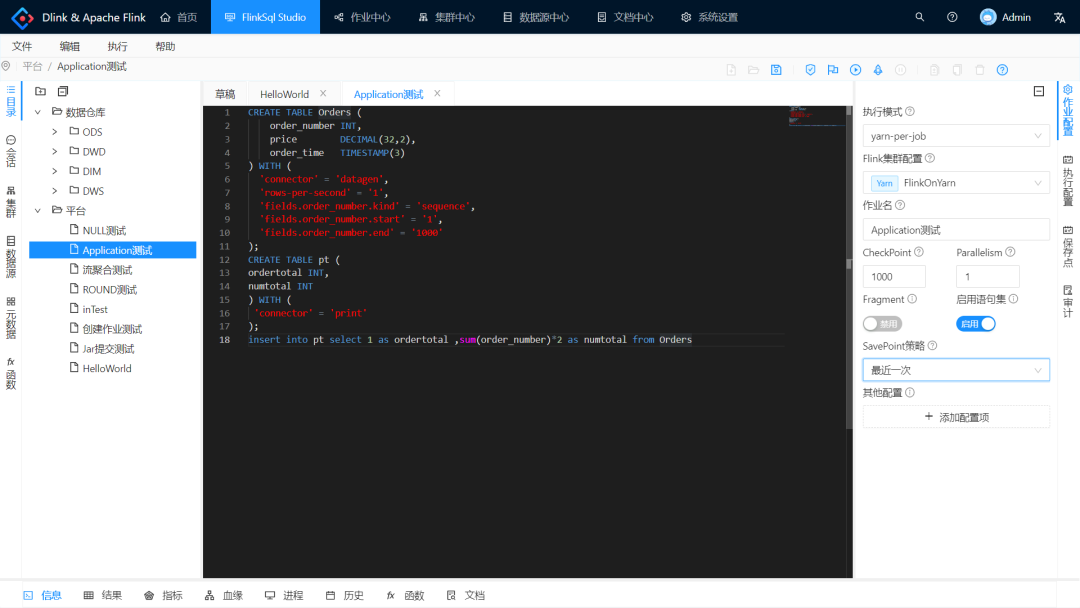The height and width of the screenshot is (608, 1080).
Task: Click the question-mark help toolbar icon
Action: click(1002, 70)
